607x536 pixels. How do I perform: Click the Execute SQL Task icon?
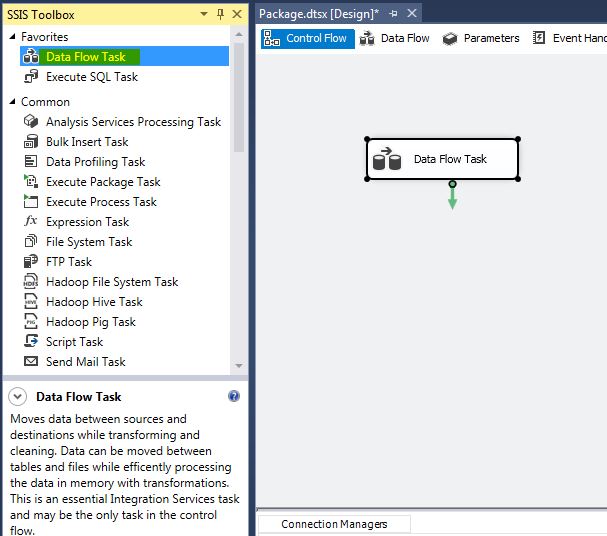coord(31,77)
